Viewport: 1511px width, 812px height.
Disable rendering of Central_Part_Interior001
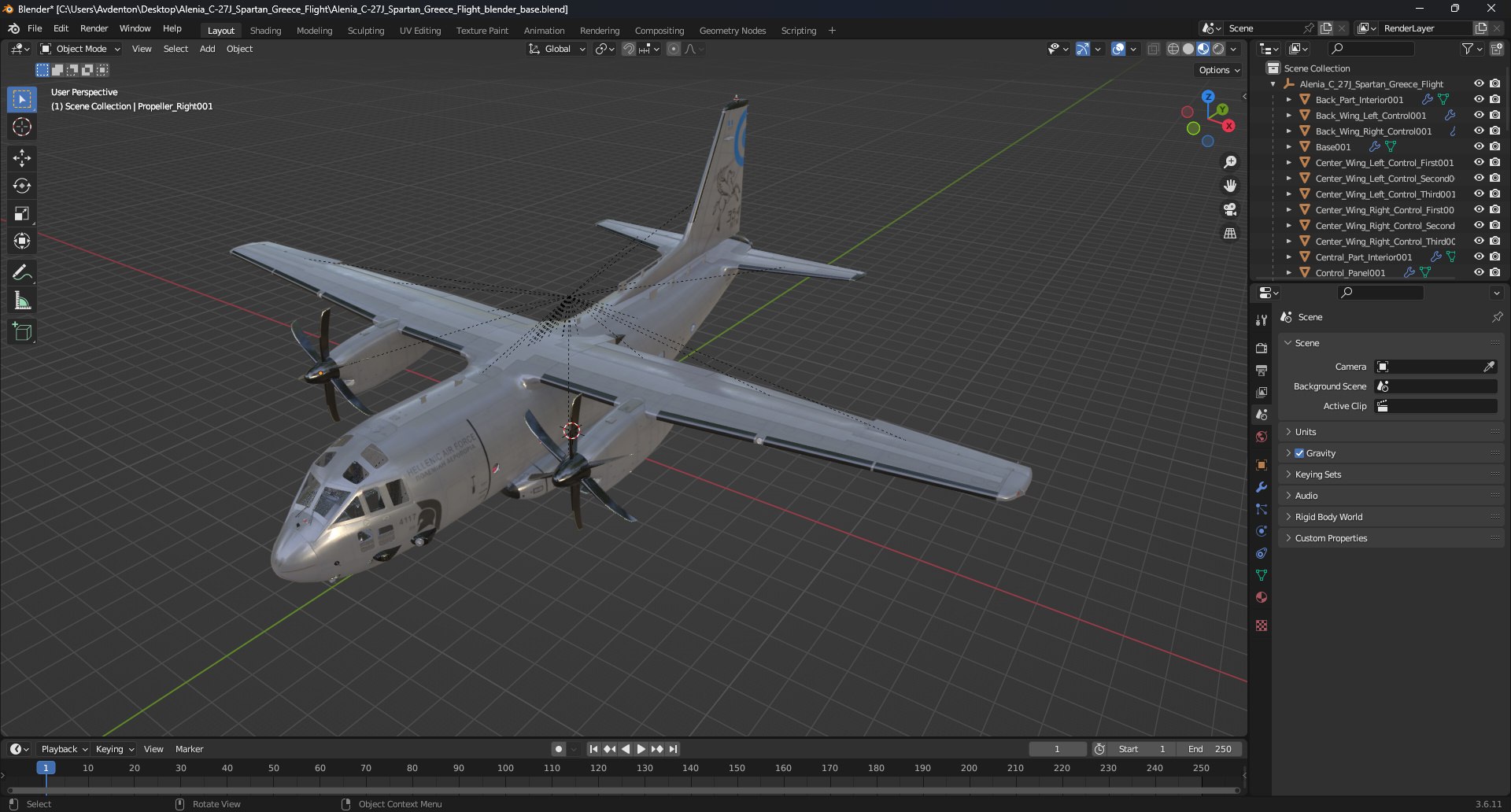(1494, 257)
